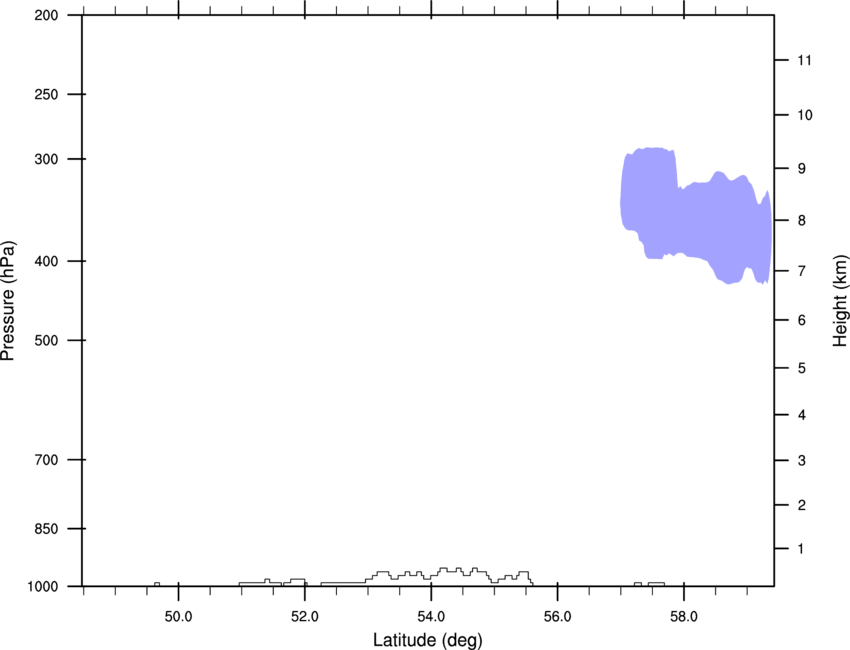Click the 1000 pressure tick label

pos(43,587)
